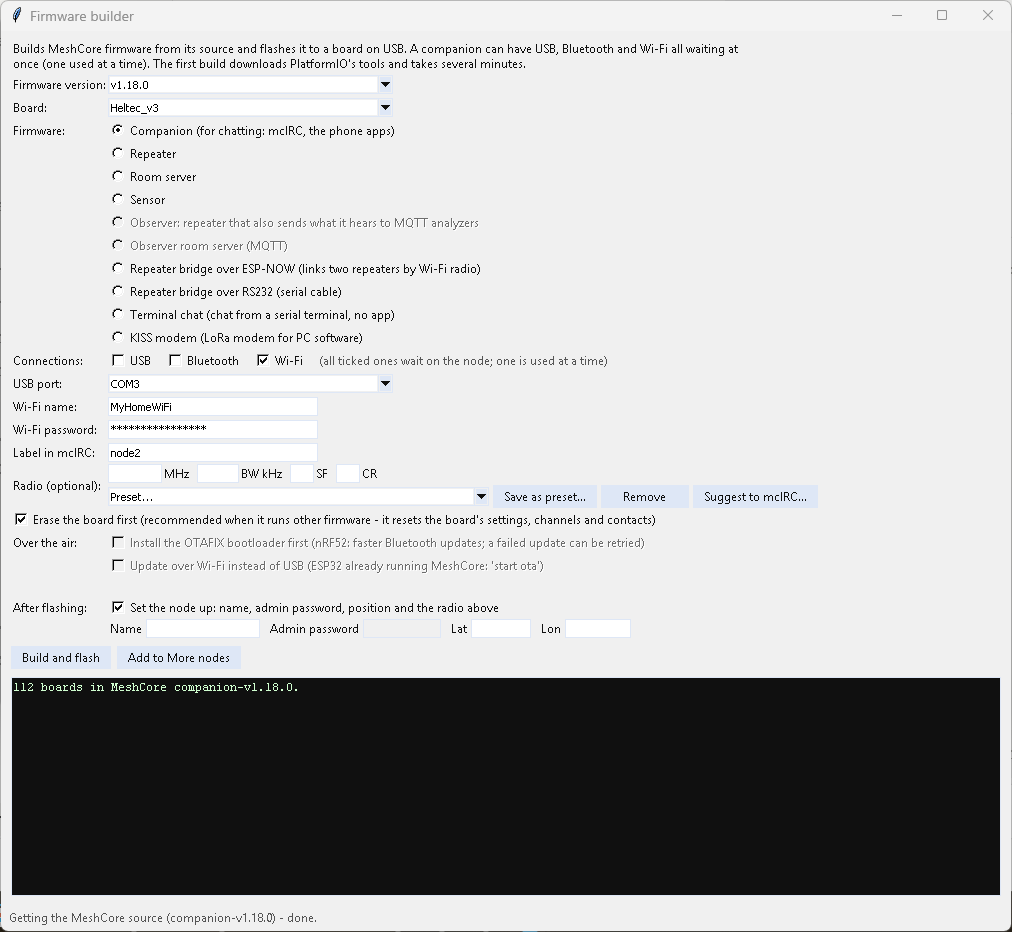Minimize the Firmware builder window
Viewport: 1012px width, 932px height.
coord(897,15)
